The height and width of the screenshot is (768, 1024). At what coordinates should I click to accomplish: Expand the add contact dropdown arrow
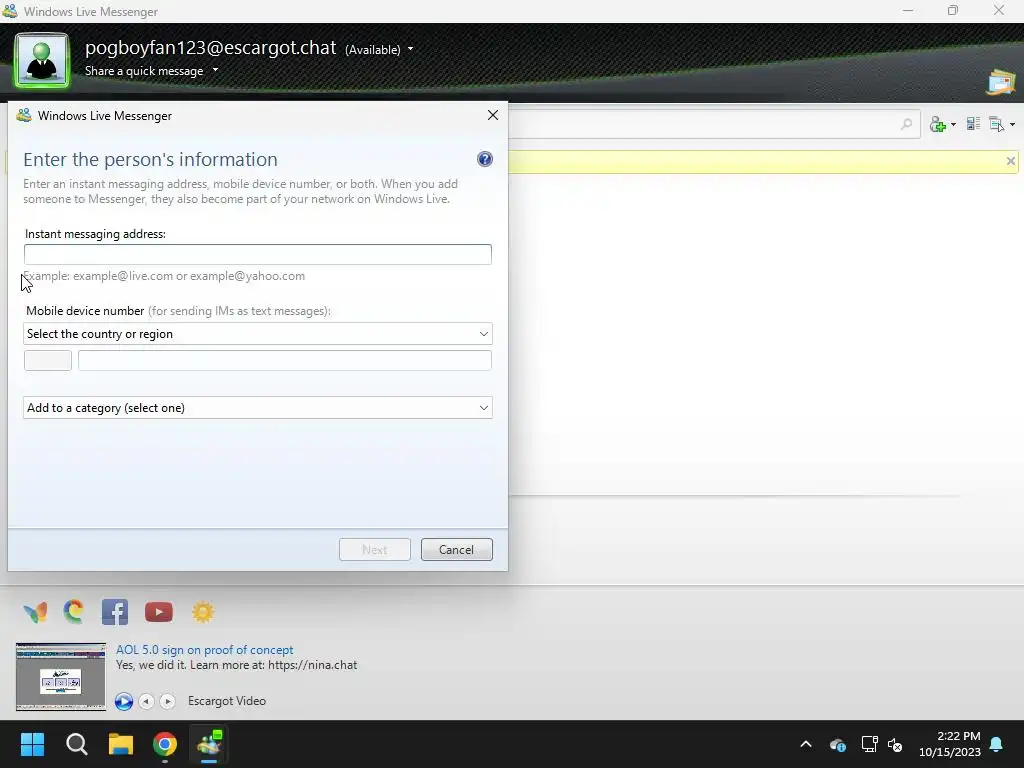pos(953,124)
